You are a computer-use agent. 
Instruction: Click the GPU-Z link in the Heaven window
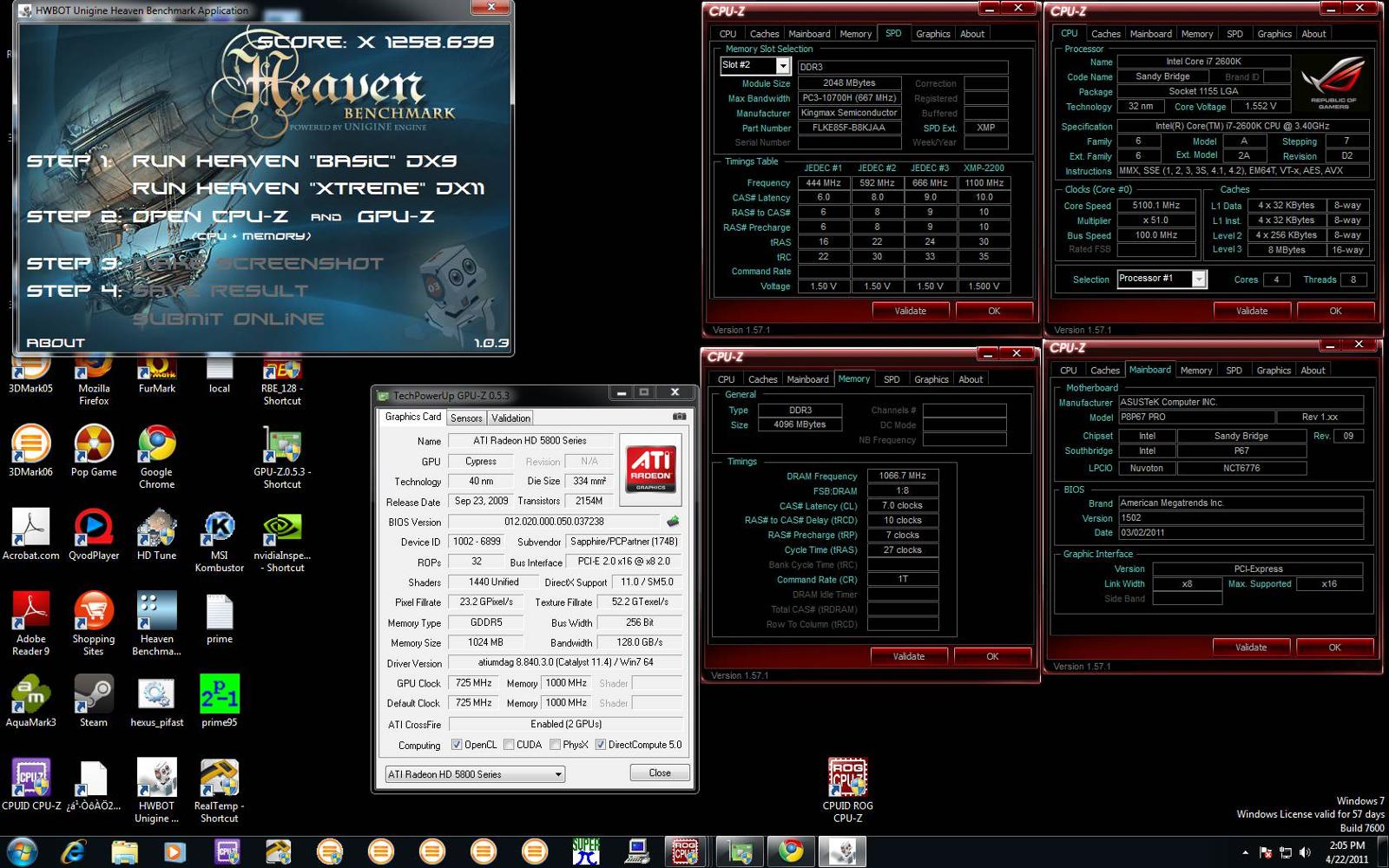click(x=396, y=216)
